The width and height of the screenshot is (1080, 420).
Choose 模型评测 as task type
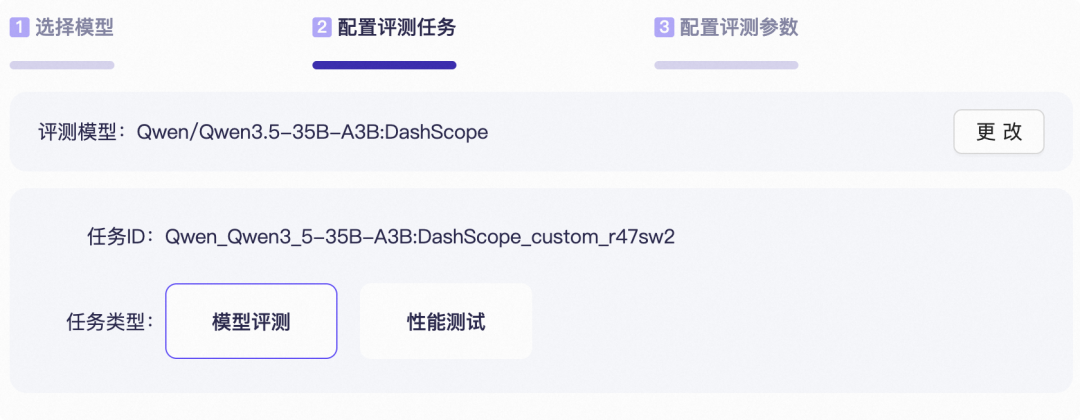tap(251, 322)
